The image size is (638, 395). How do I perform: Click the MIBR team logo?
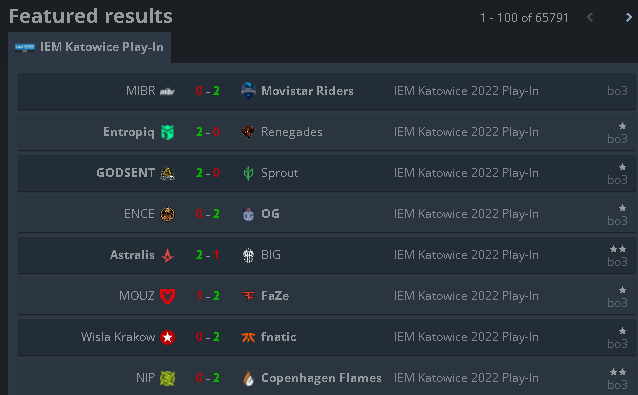[x=167, y=92]
